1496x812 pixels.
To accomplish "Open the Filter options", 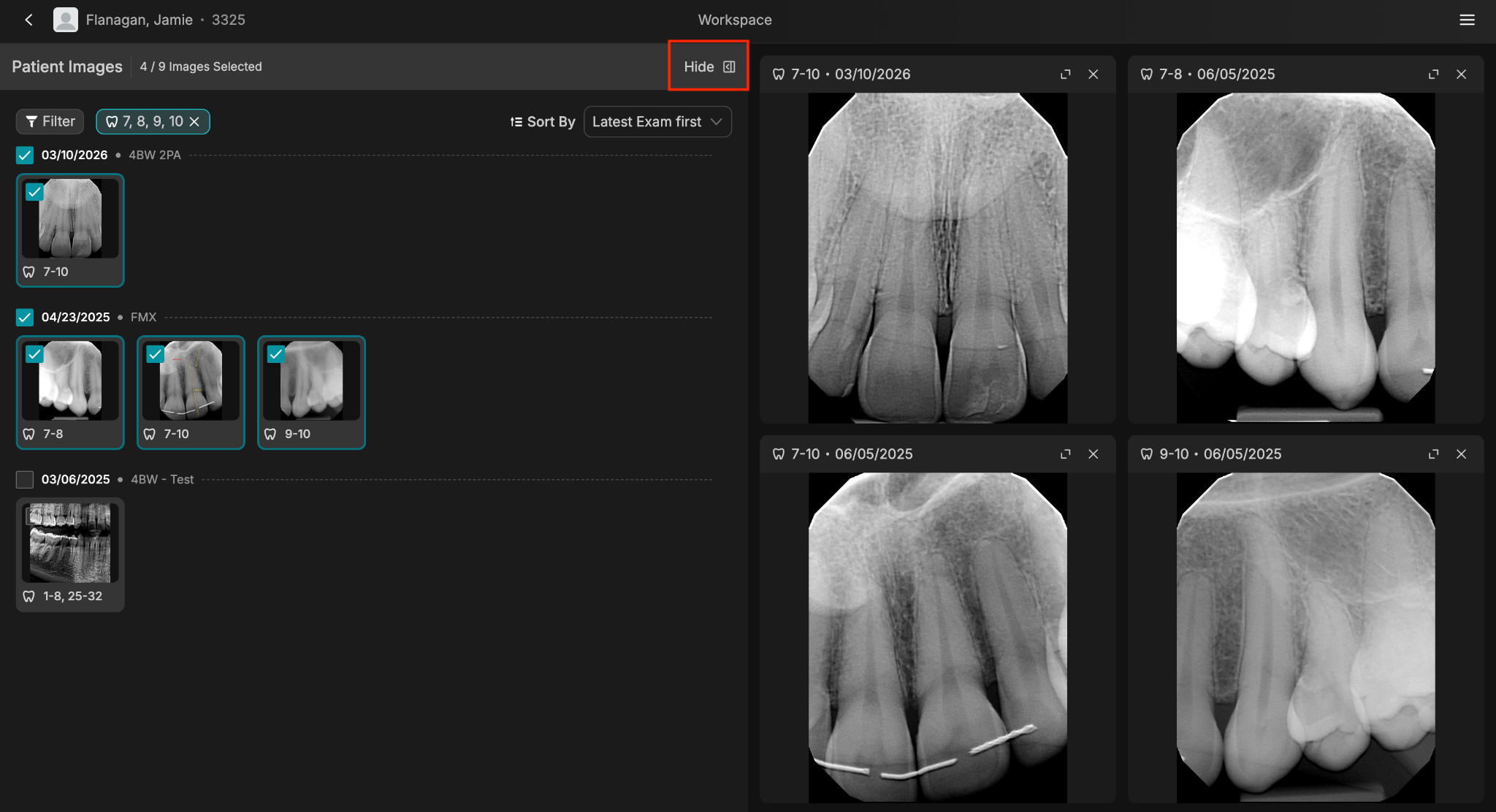I will tap(50, 121).
